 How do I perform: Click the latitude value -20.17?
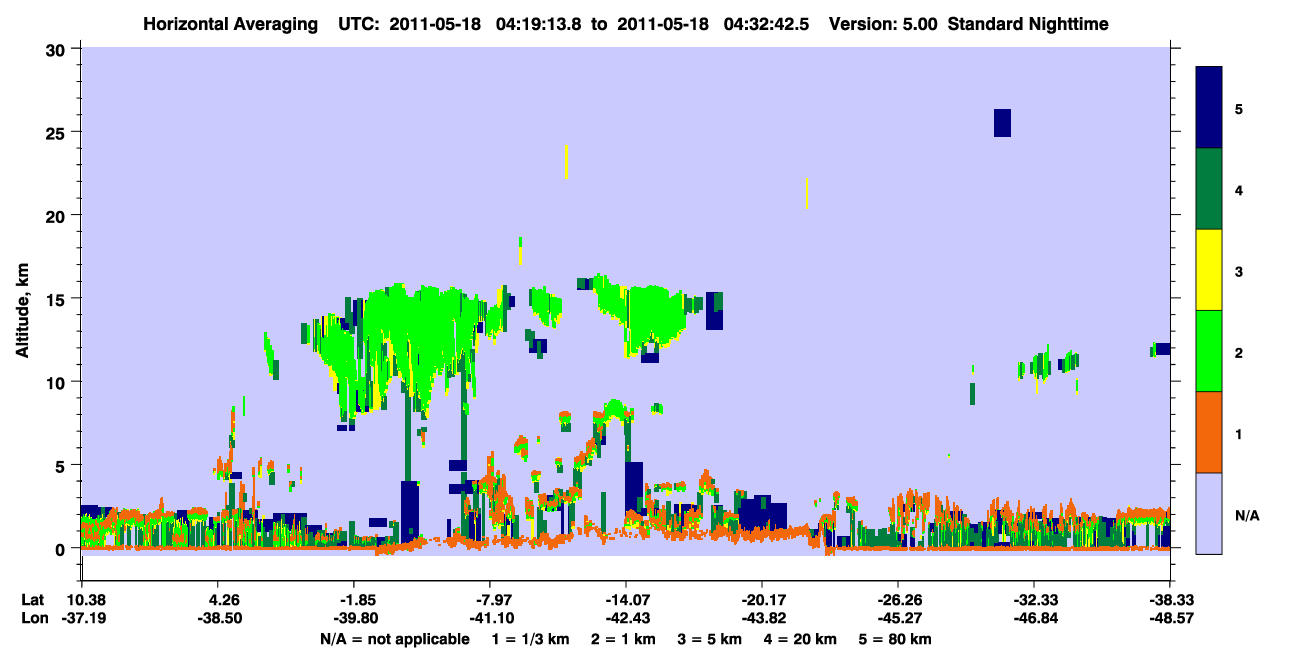[x=761, y=600]
